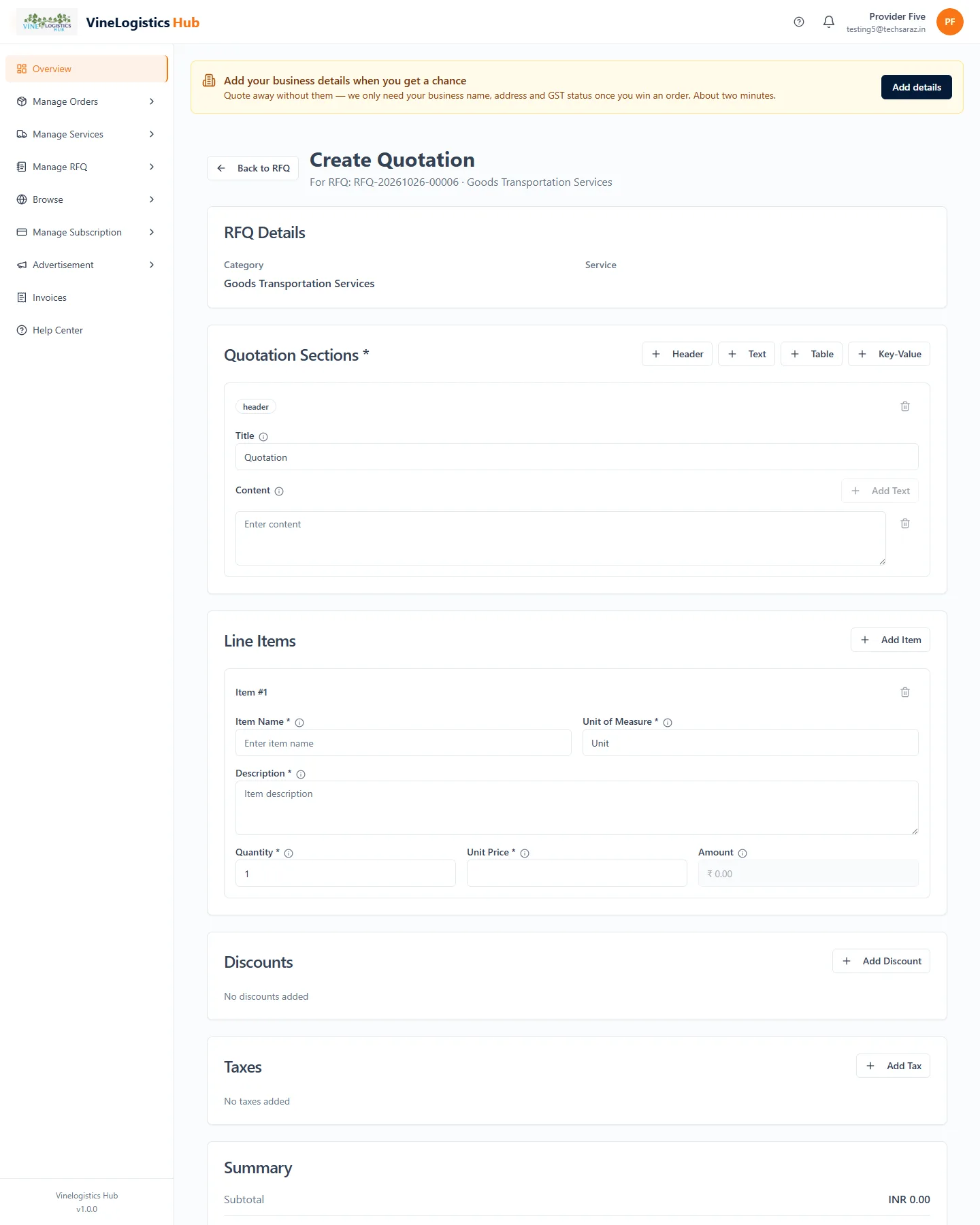Image resolution: width=980 pixels, height=1225 pixels.
Task: Open the help question-mark icon in top bar
Action: pyautogui.click(x=799, y=22)
